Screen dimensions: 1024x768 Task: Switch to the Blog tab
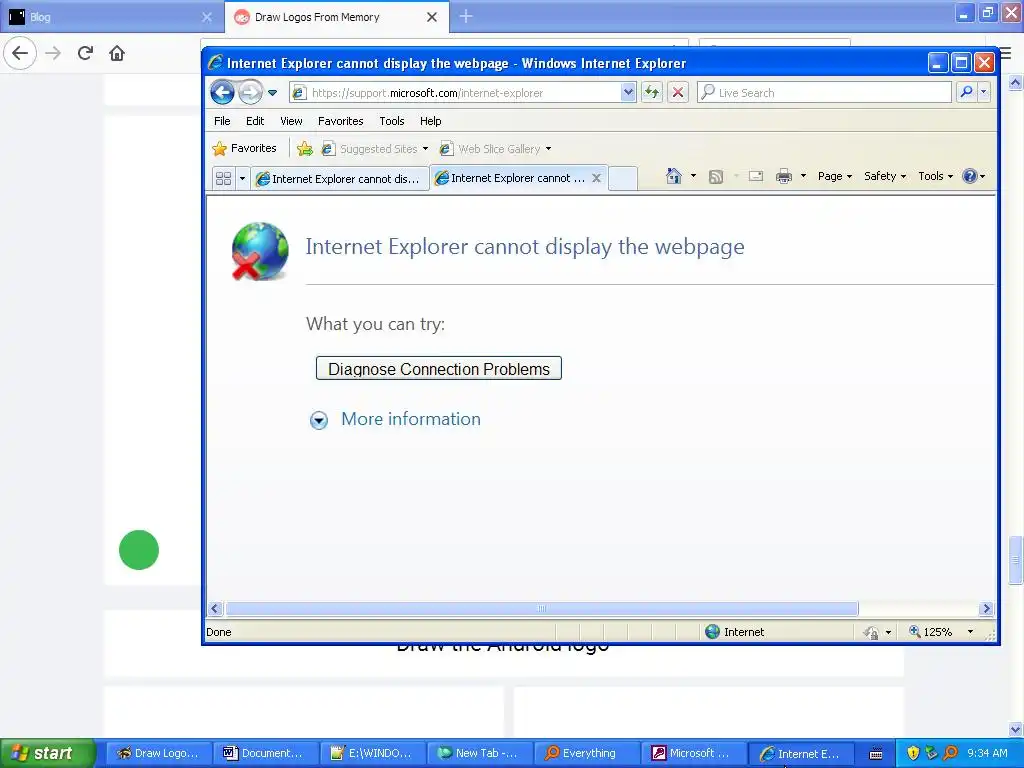[109, 17]
